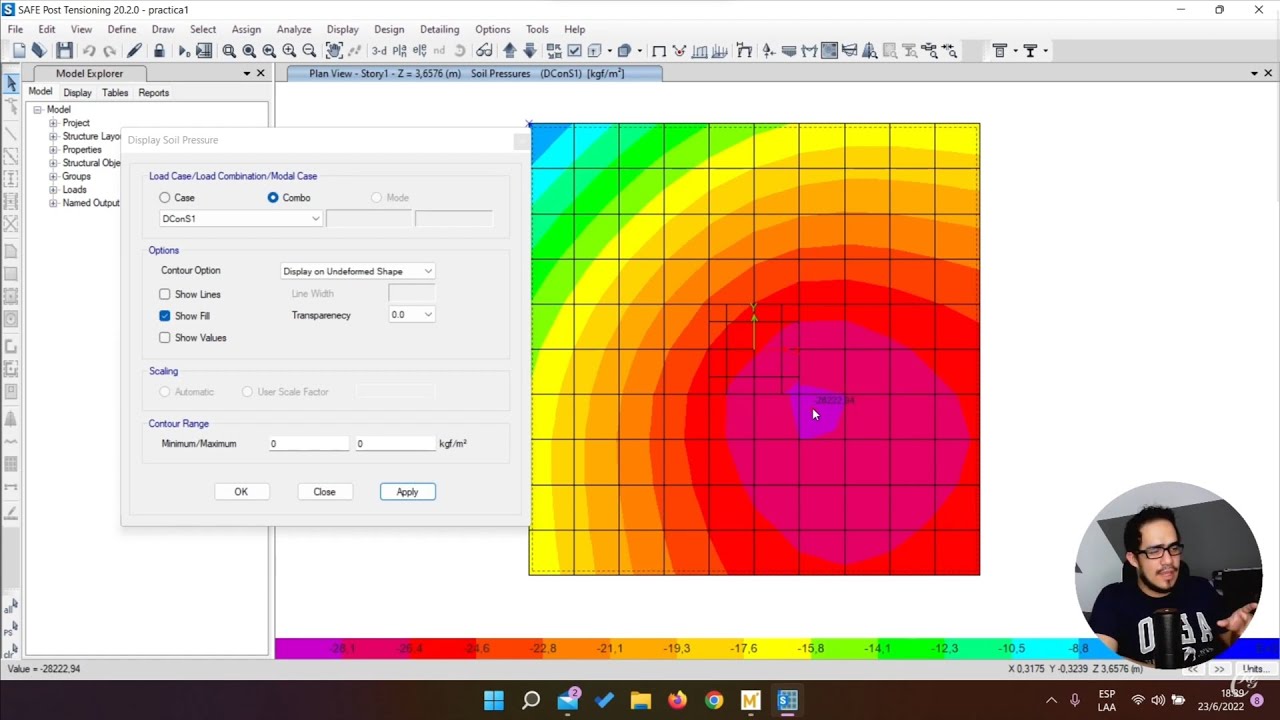Open the Contour Option dropdown
The height and width of the screenshot is (720, 1280).
357,271
